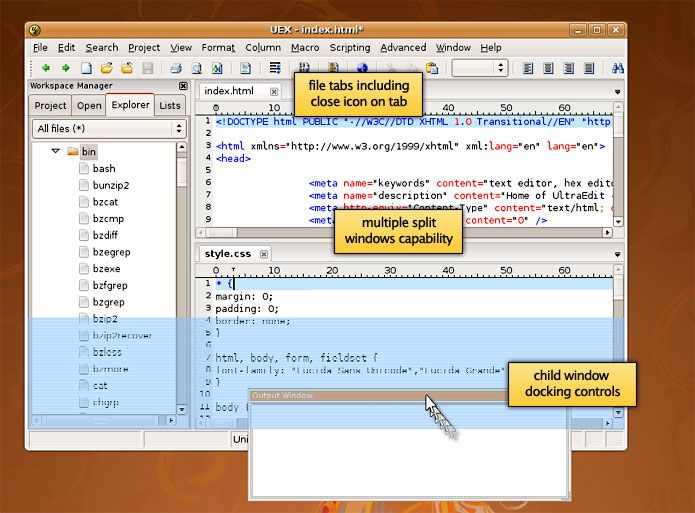
Task: Open the File menu
Action: point(40,47)
